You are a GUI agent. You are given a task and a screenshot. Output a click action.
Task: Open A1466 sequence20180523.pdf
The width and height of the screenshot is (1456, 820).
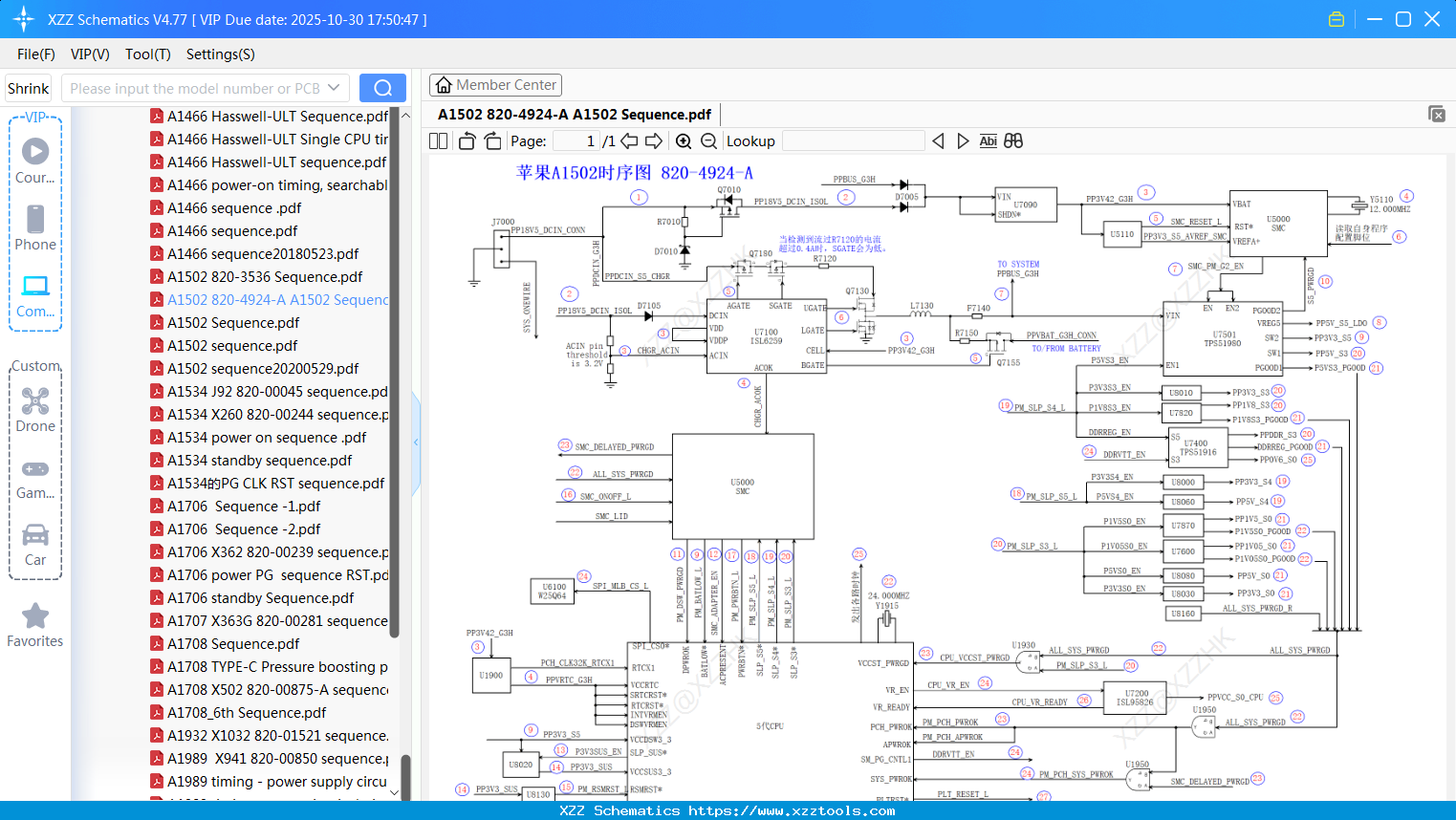(255, 254)
